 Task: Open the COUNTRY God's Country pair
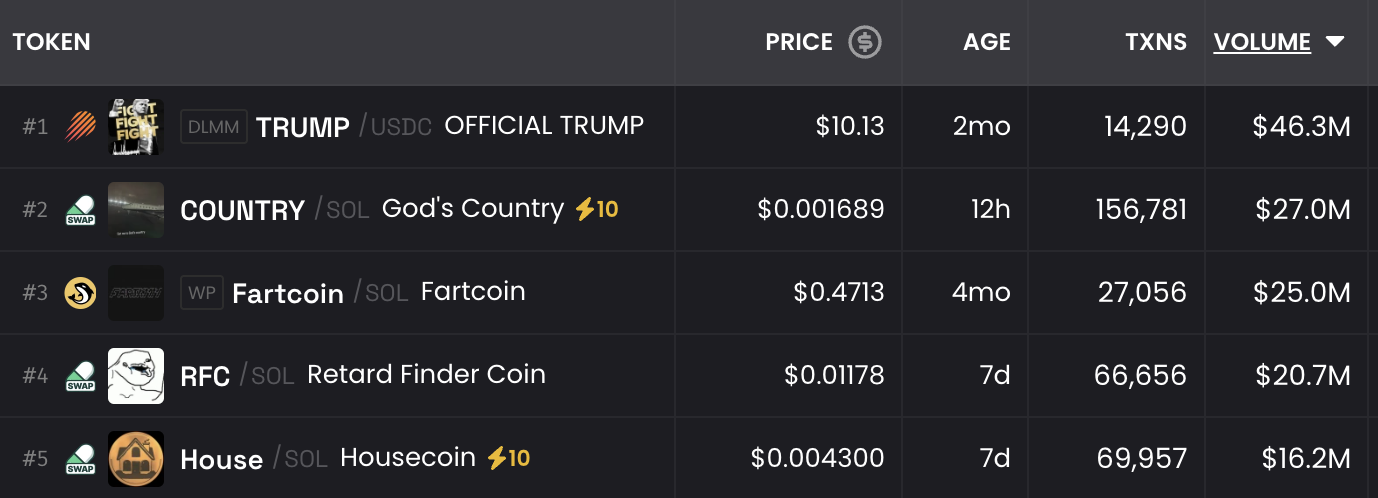pos(242,210)
